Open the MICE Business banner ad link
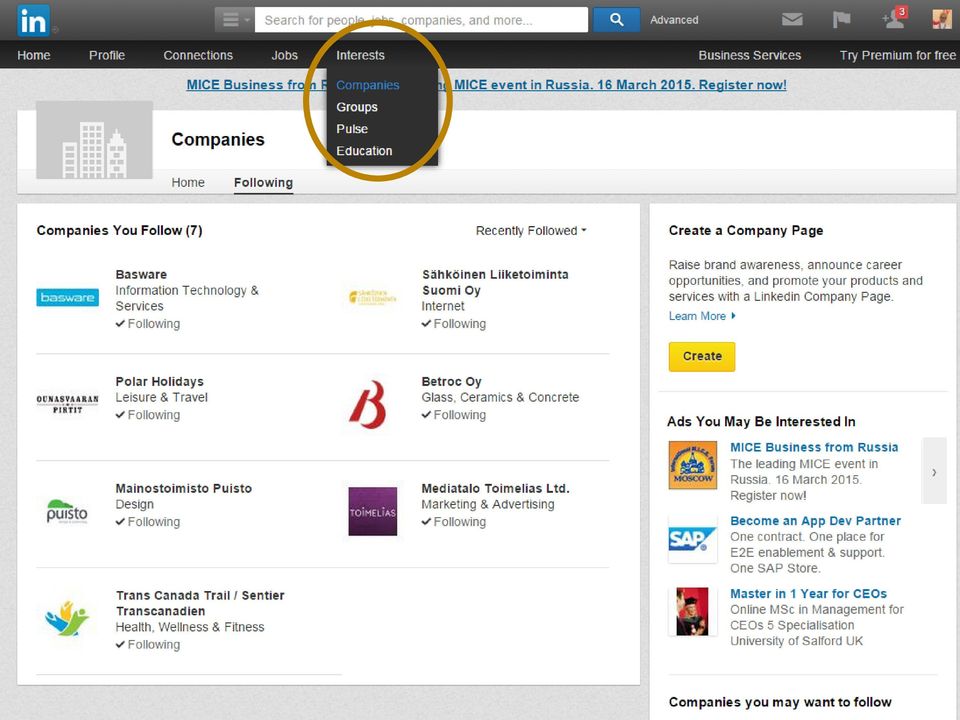This screenshot has width=960, height=720. (x=486, y=84)
